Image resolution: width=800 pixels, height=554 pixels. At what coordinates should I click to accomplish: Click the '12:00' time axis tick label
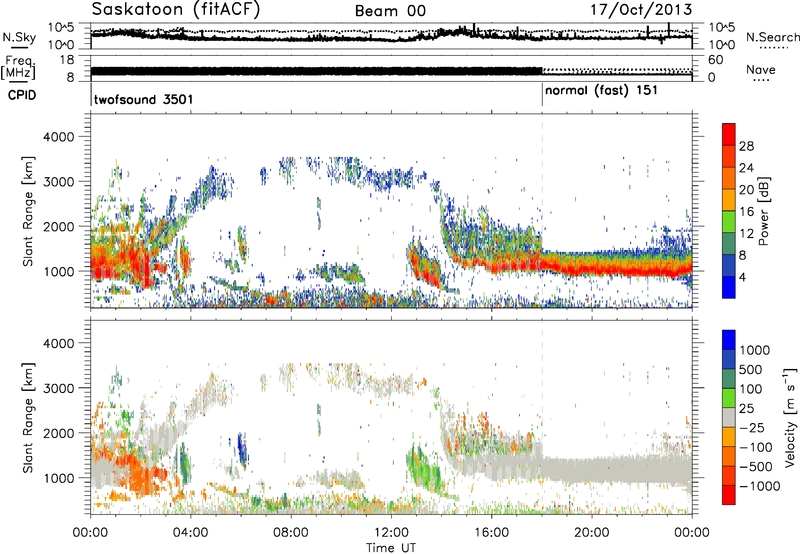(x=391, y=533)
